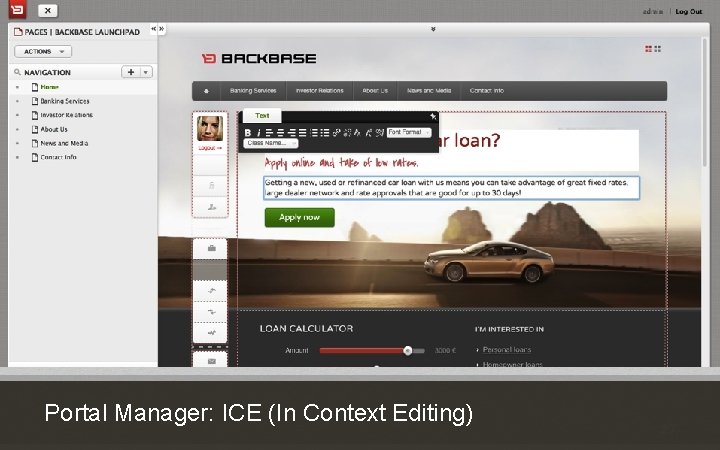720x450 pixels.
Task: Open the Actions dropdown
Action: click(43, 51)
